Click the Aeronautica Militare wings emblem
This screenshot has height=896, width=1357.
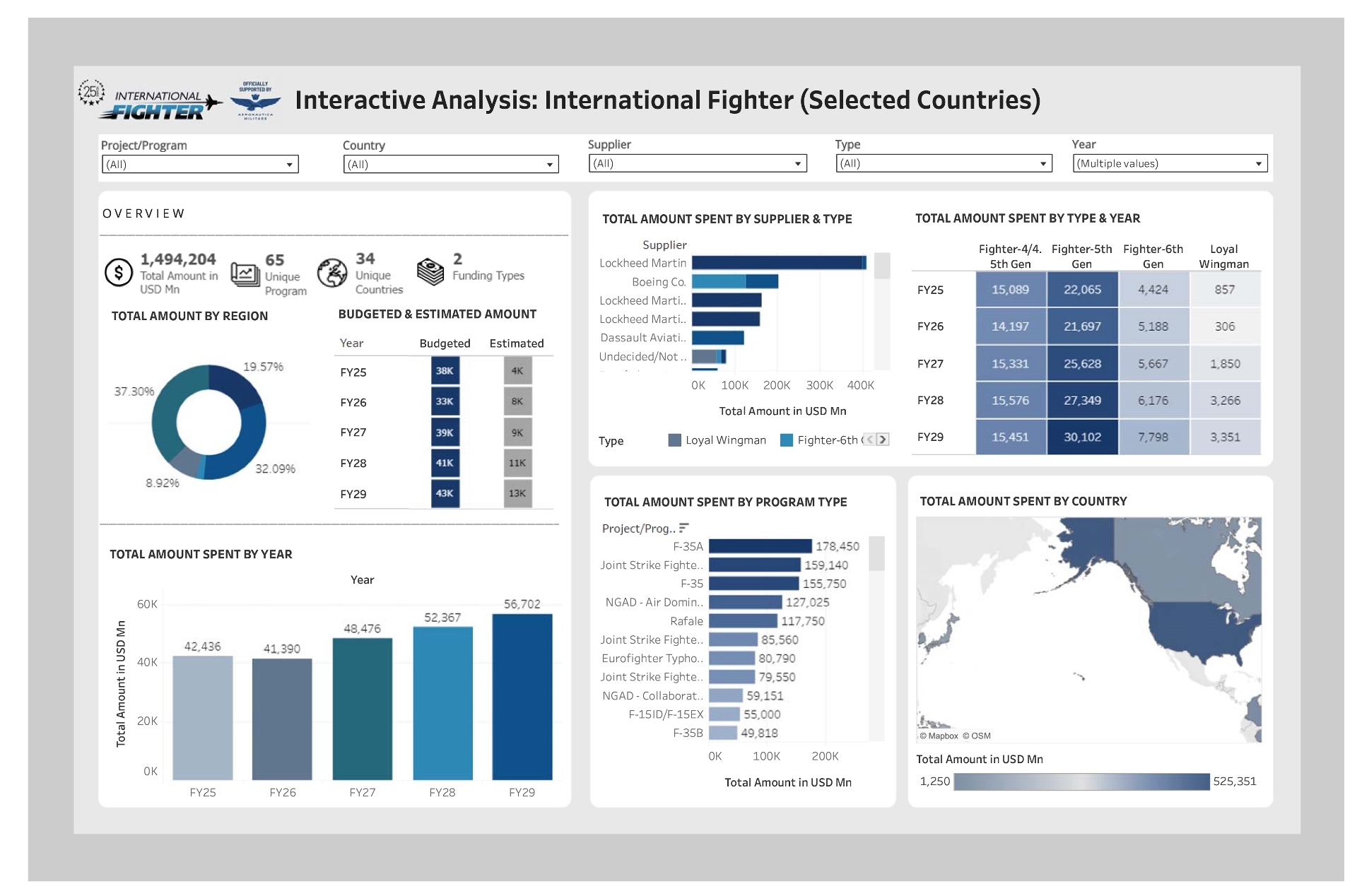(x=255, y=102)
